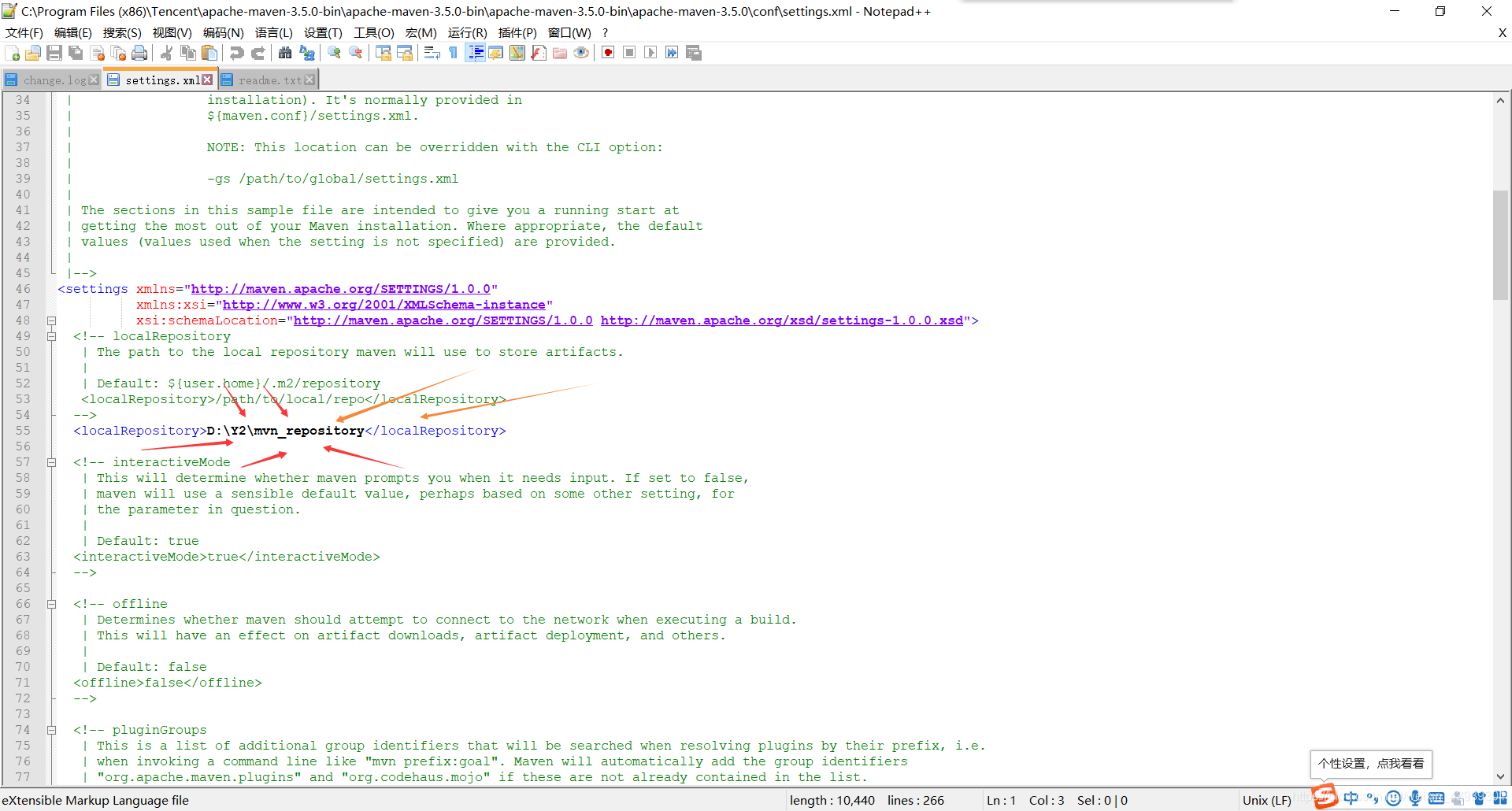The width and height of the screenshot is (1512, 811).
Task: Click the Cut scissors icon
Action: click(166, 53)
